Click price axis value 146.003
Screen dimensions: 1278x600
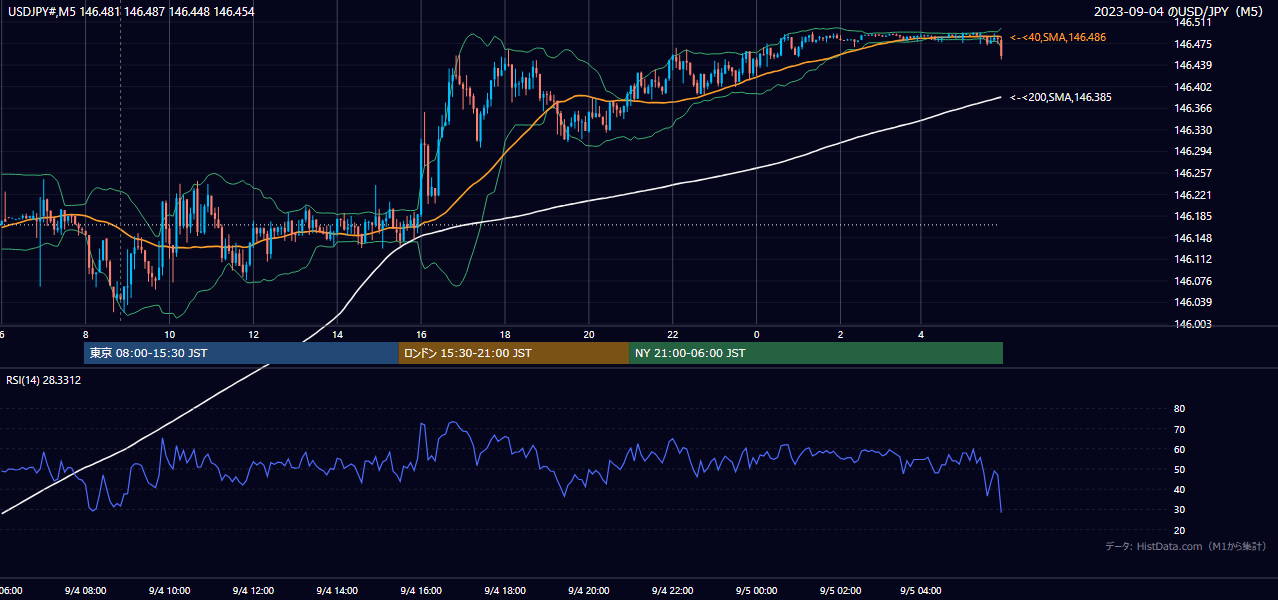(1192, 324)
